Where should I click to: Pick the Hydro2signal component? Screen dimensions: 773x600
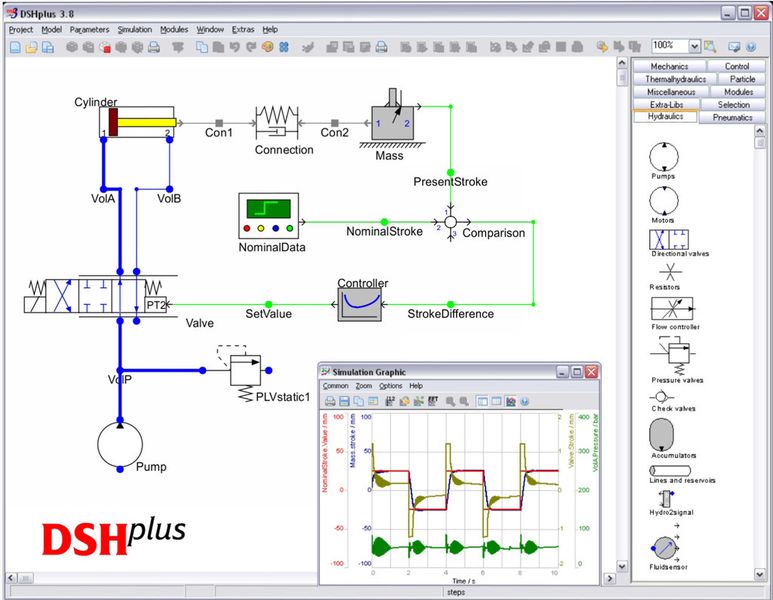pos(667,499)
